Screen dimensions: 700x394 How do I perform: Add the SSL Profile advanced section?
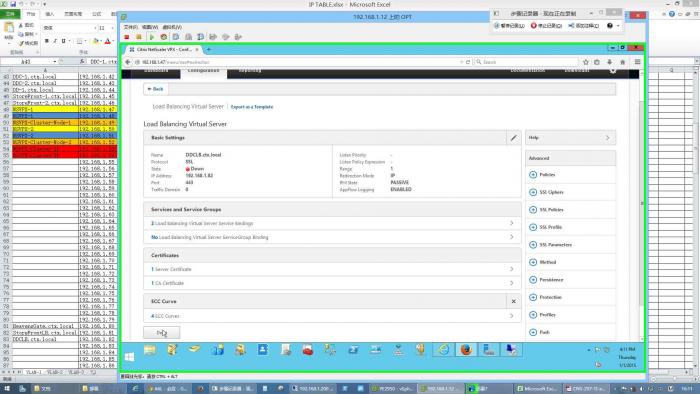(533, 227)
